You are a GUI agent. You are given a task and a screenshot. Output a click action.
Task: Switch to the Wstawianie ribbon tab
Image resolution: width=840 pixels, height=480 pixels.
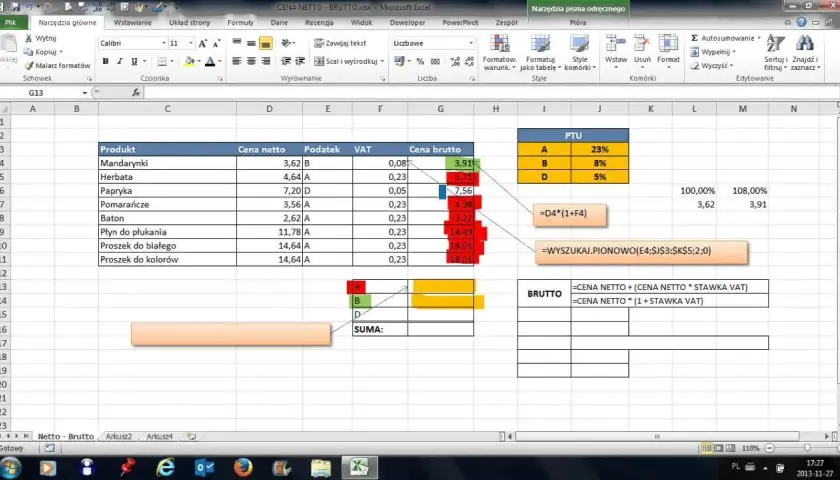132,22
